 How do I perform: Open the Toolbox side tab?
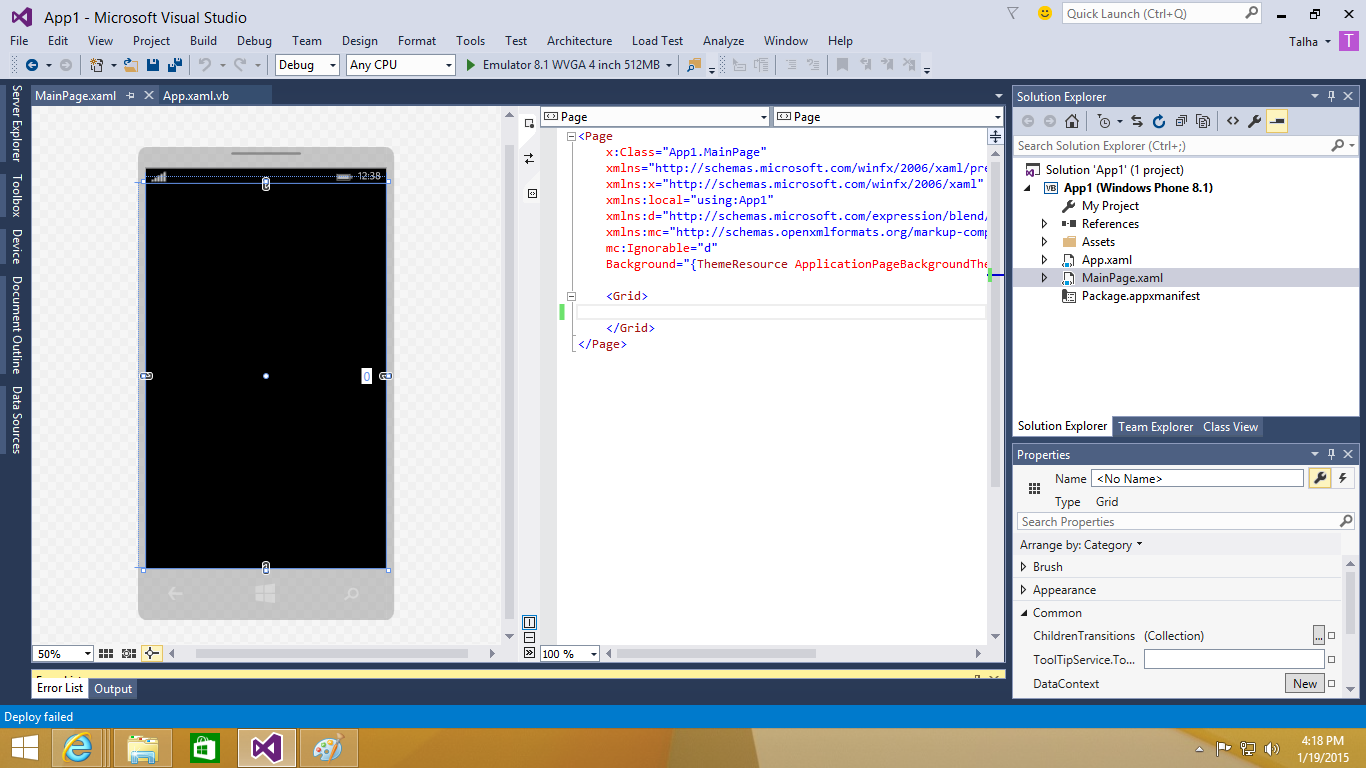[x=17, y=196]
